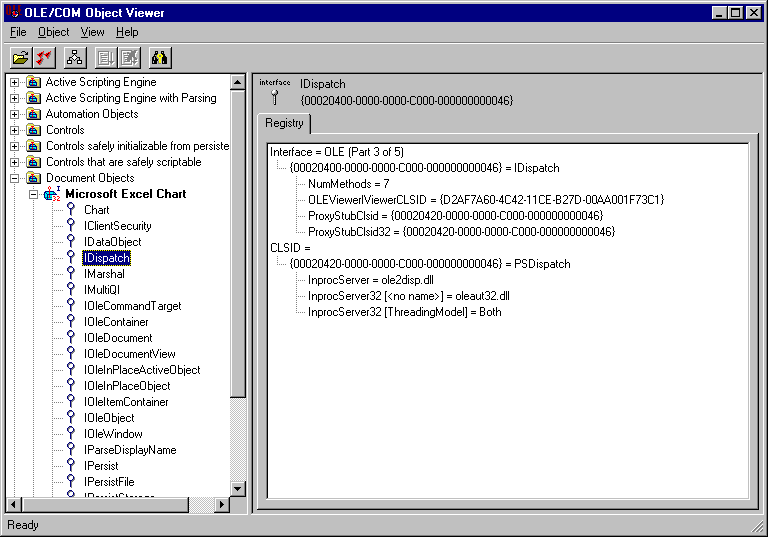Image resolution: width=768 pixels, height=537 pixels.
Task: Click the lollipop icon beside IDataObject
Action: 72,242
